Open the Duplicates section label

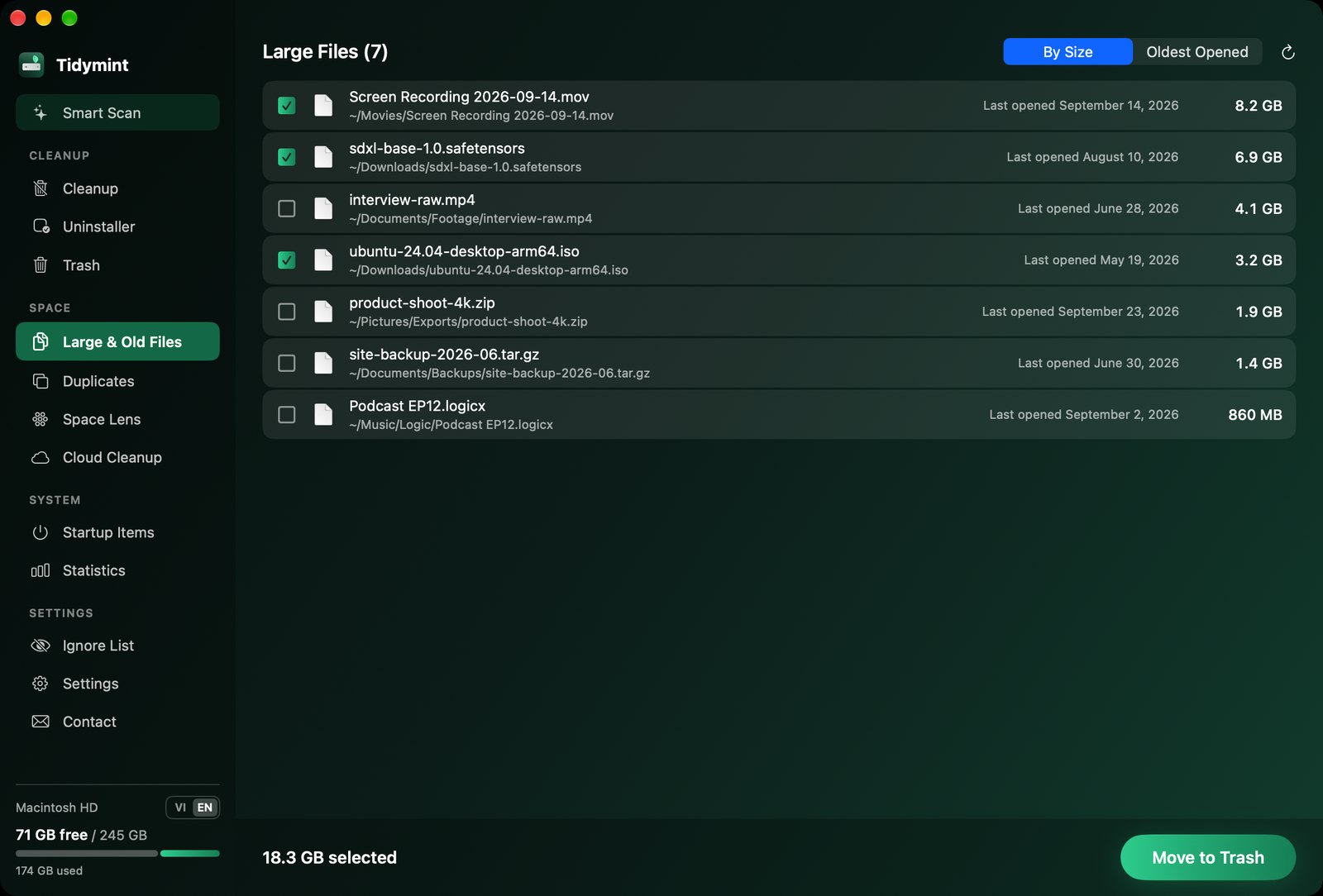tap(98, 381)
